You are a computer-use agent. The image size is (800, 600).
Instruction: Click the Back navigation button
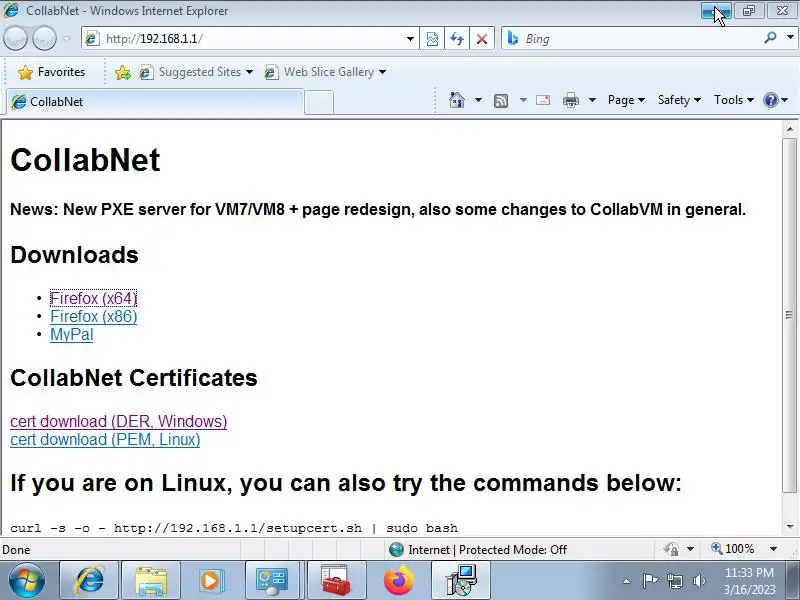(x=15, y=38)
